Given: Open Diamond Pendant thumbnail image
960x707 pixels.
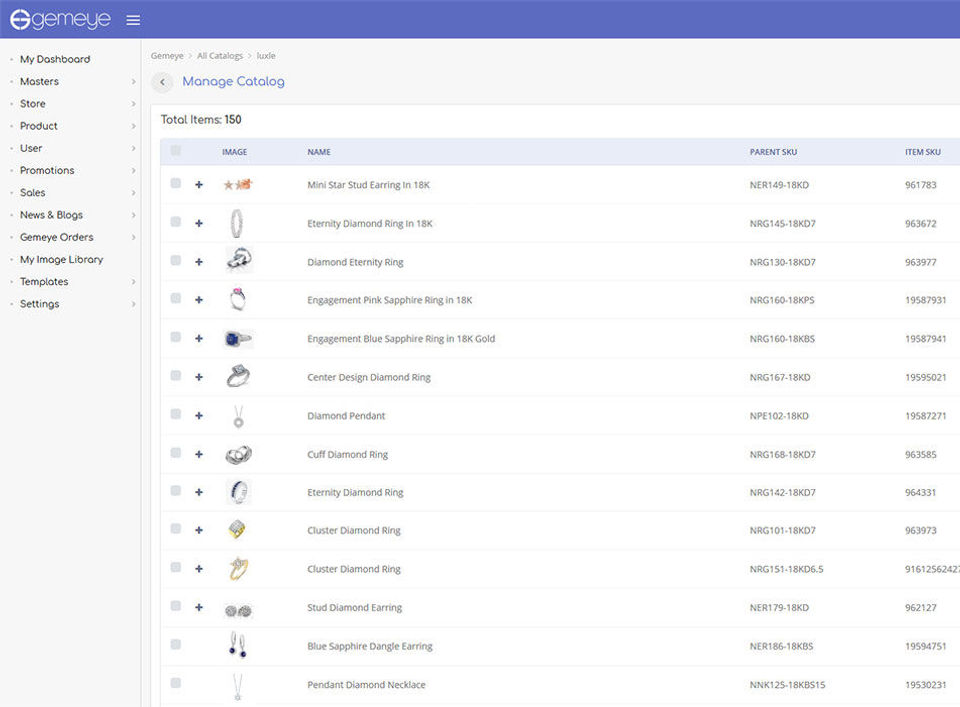Looking at the screenshot, I should coord(238,416).
